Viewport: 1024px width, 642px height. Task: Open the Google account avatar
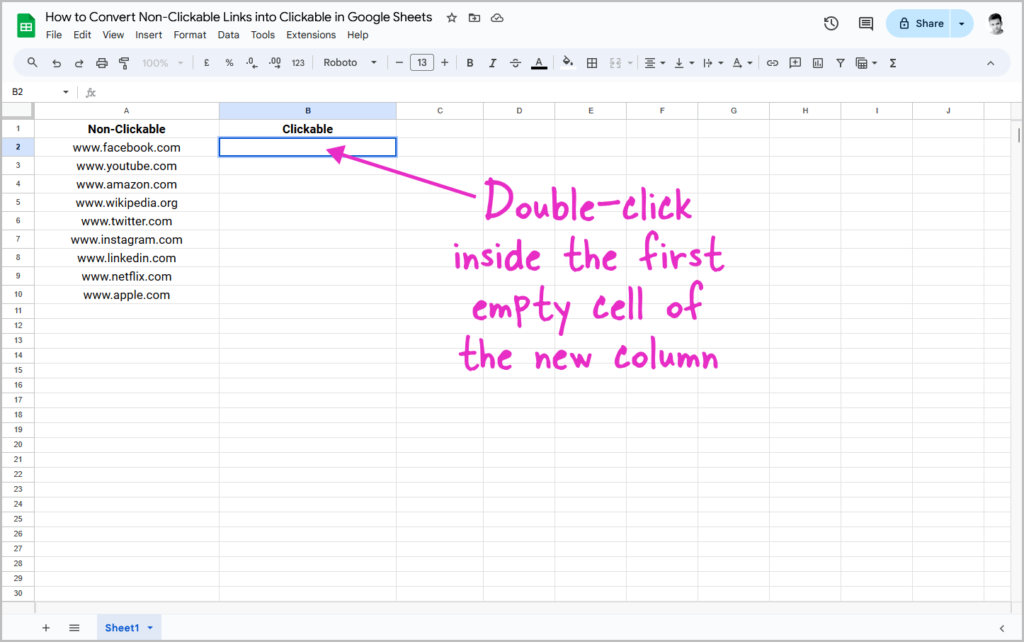(x=995, y=24)
